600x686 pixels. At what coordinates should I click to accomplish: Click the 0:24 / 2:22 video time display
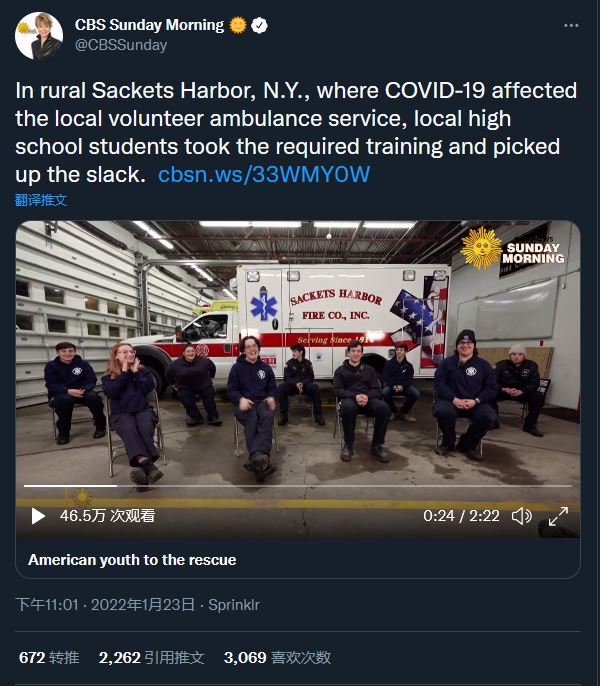coord(461,516)
